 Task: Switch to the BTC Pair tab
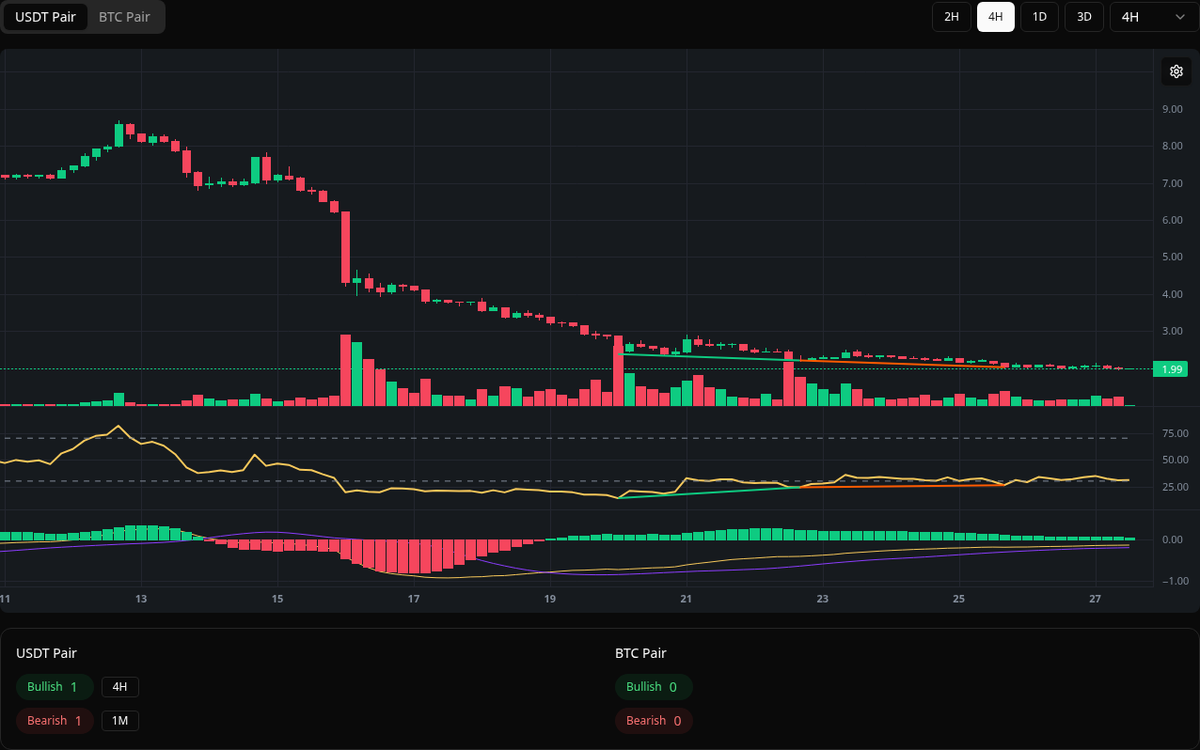123,17
